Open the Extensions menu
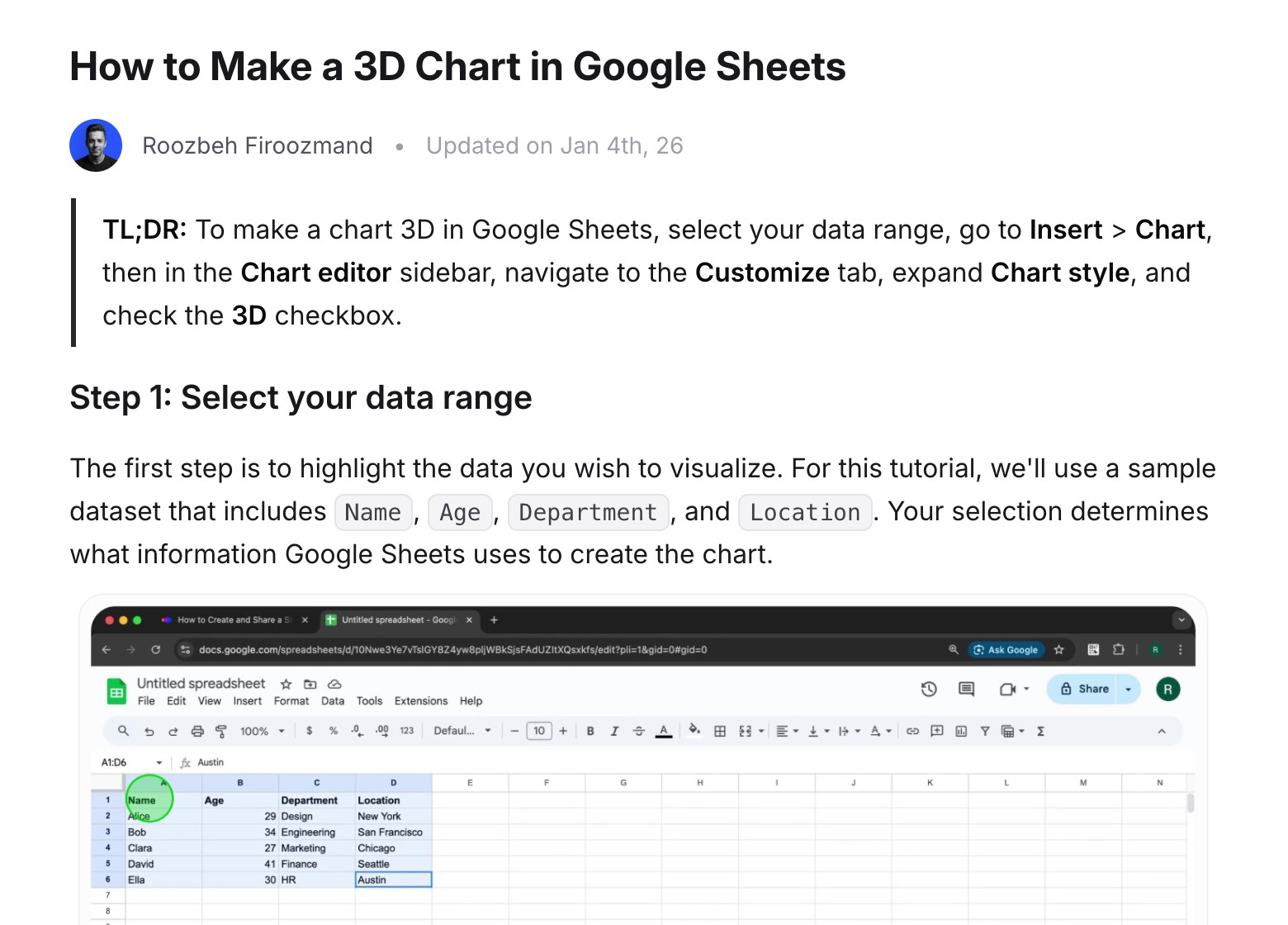 click(x=421, y=701)
